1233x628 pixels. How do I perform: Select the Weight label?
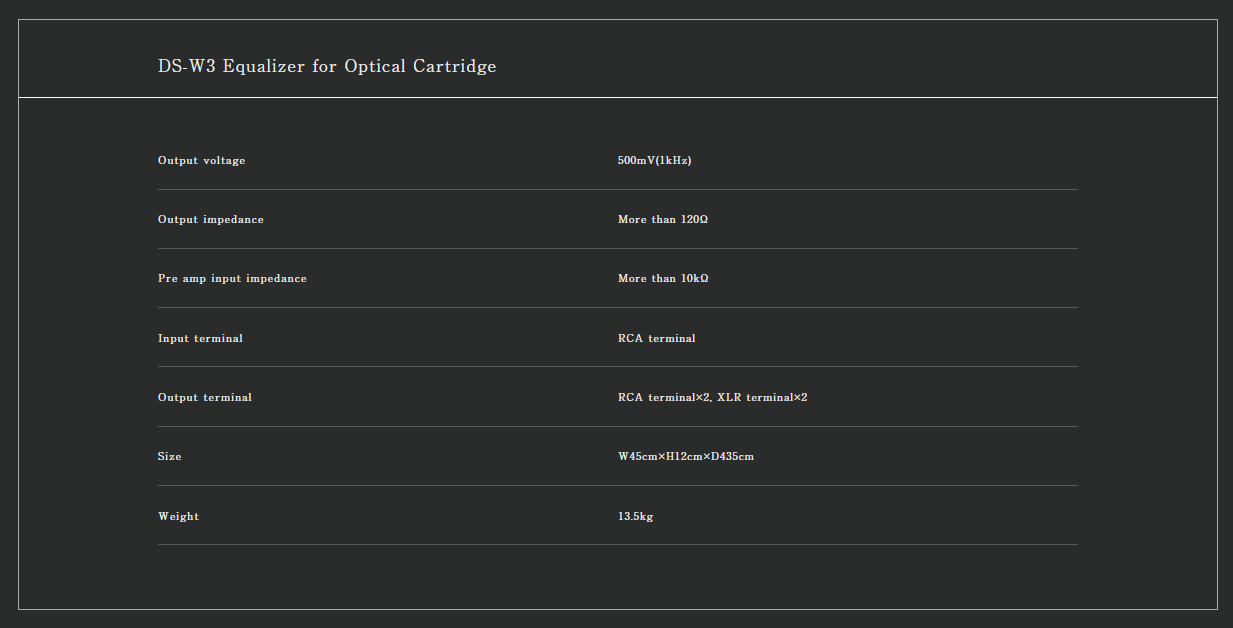(178, 517)
